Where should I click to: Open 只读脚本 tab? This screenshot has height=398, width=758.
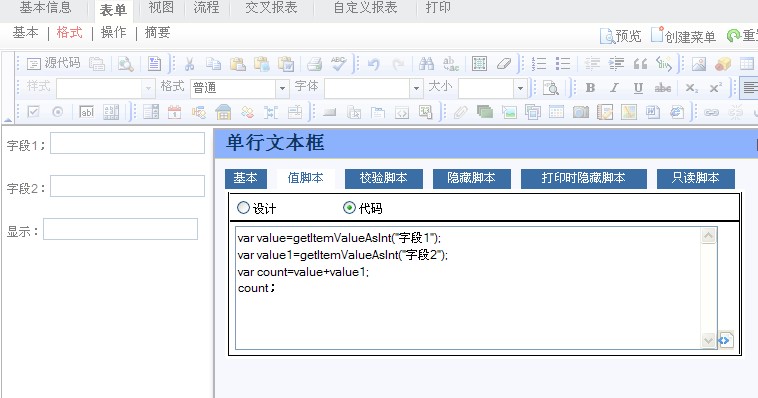tap(696, 178)
